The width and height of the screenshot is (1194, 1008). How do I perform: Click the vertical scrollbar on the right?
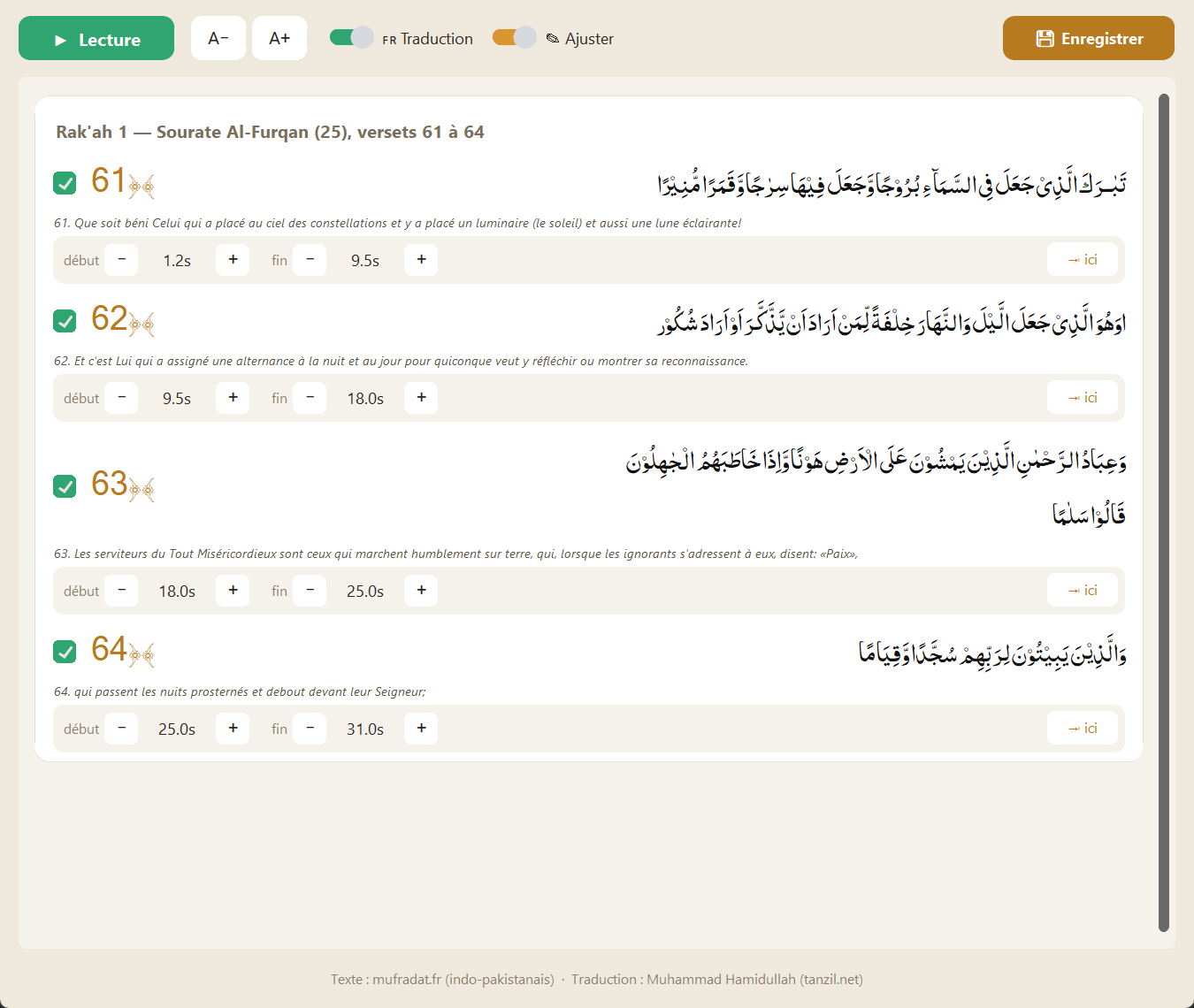click(x=1164, y=513)
